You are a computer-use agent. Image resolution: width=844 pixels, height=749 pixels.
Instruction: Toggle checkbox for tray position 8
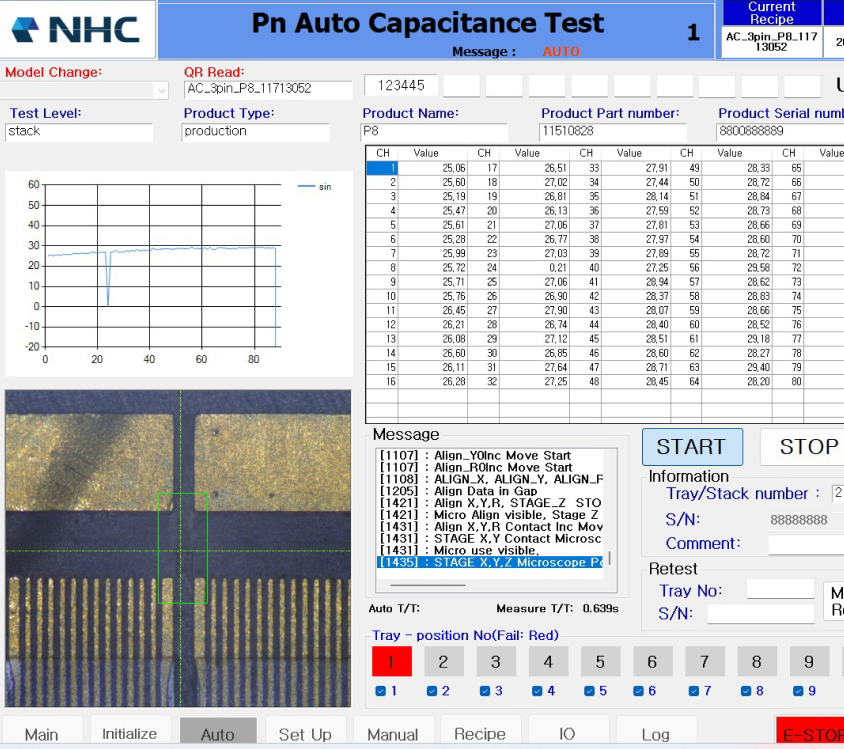pos(745,691)
